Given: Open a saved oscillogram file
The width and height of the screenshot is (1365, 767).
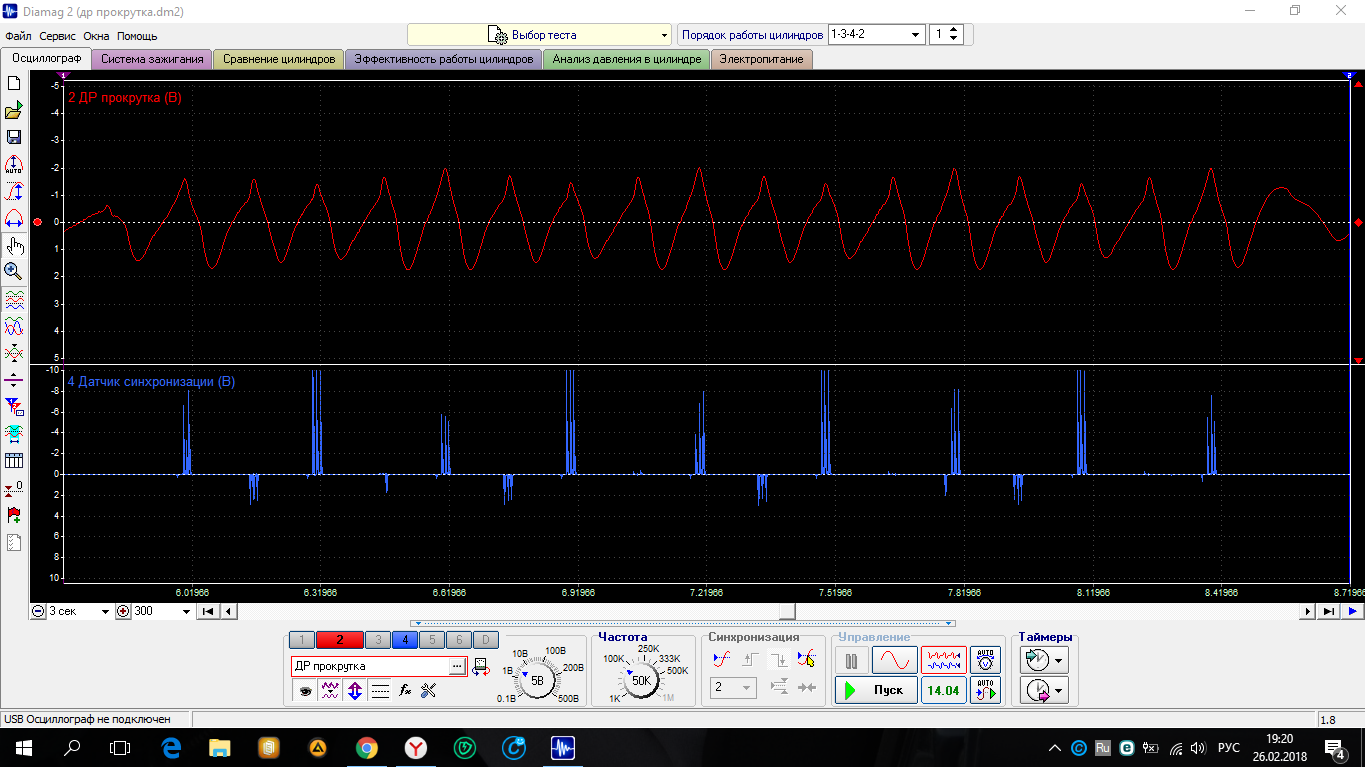Looking at the screenshot, I should (14, 111).
